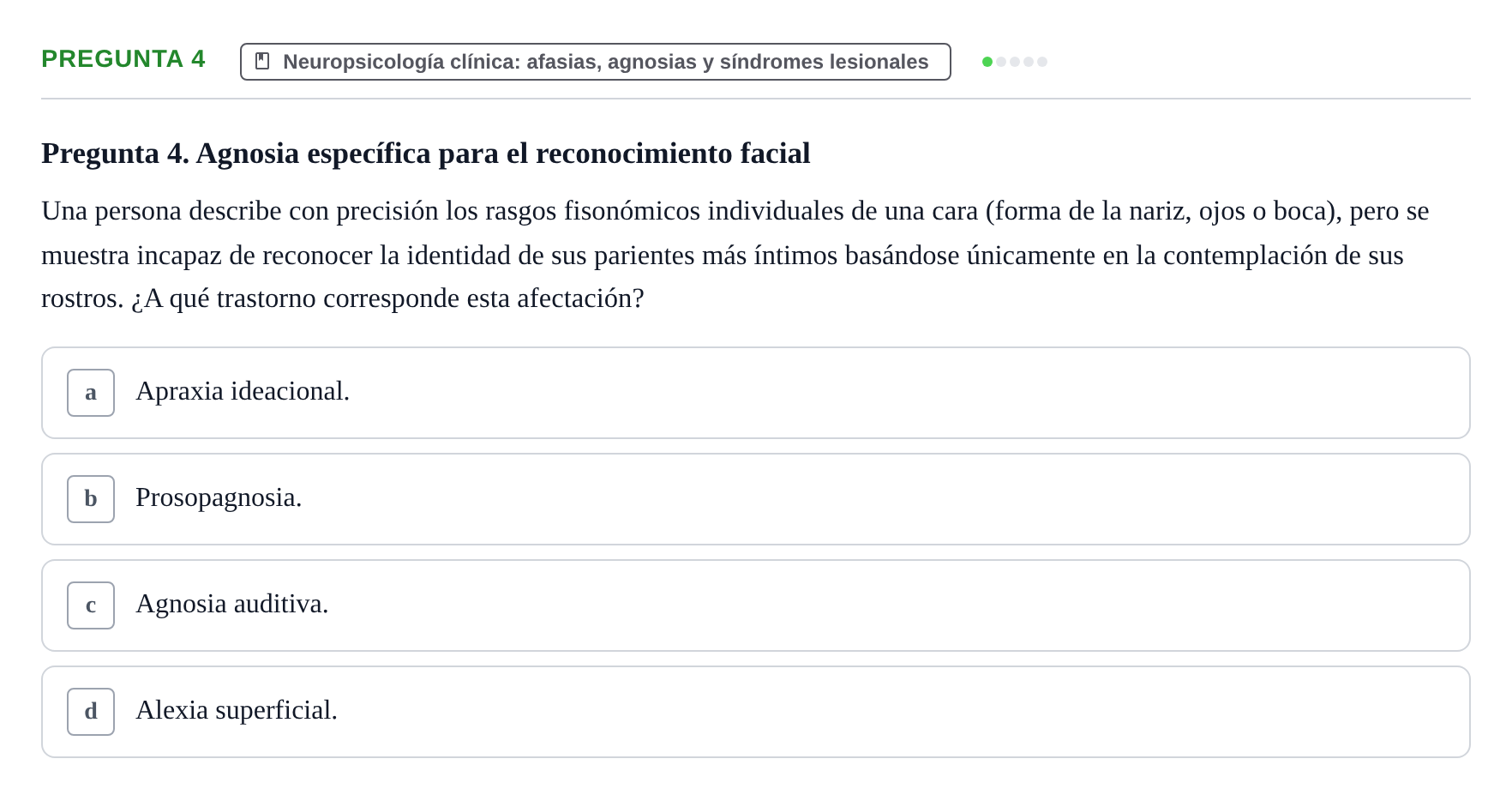Click the letter badge 'c'
This screenshot has height=801, width=1512.
coord(91,605)
